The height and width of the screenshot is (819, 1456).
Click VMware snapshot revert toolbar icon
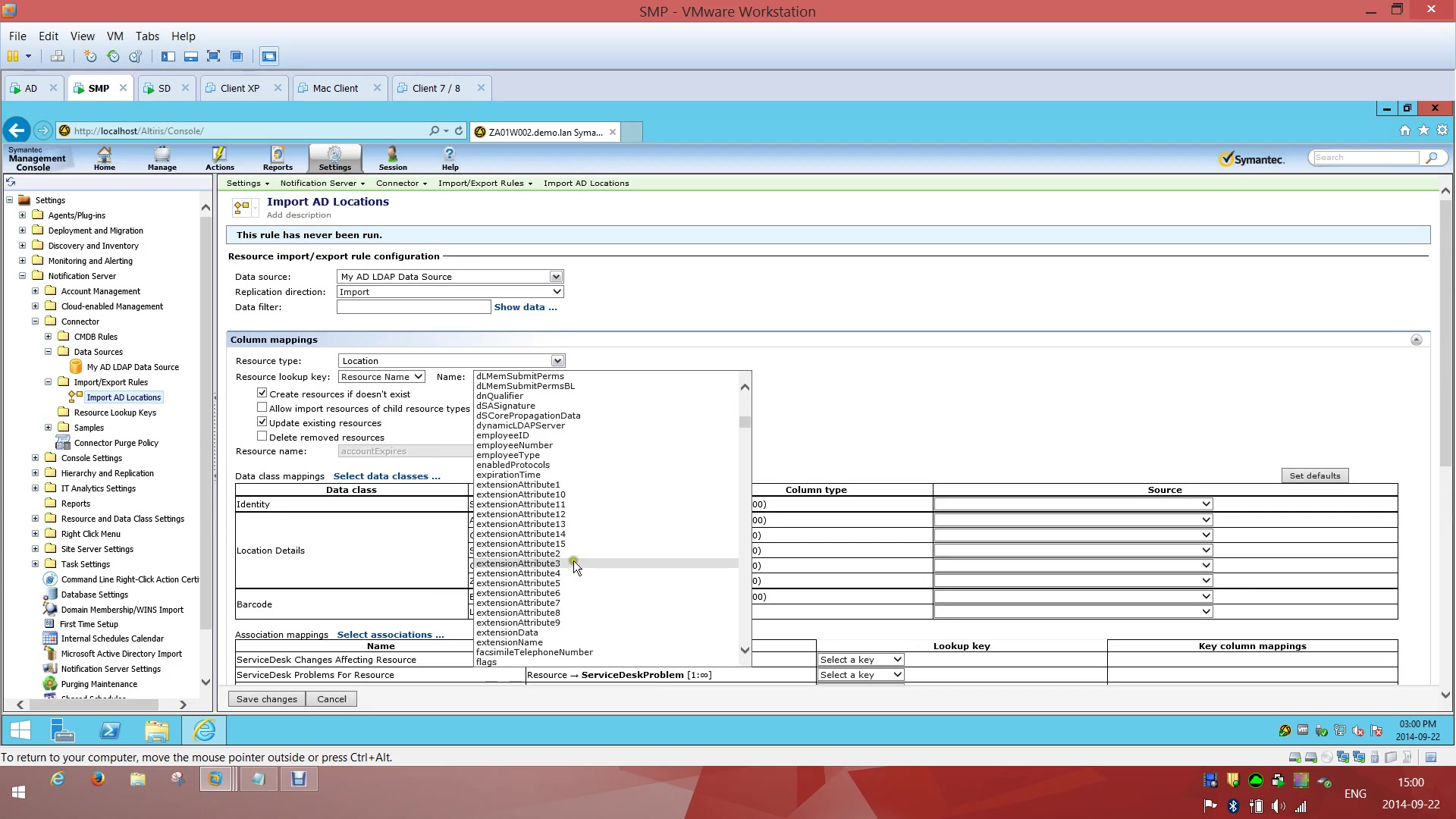point(113,56)
